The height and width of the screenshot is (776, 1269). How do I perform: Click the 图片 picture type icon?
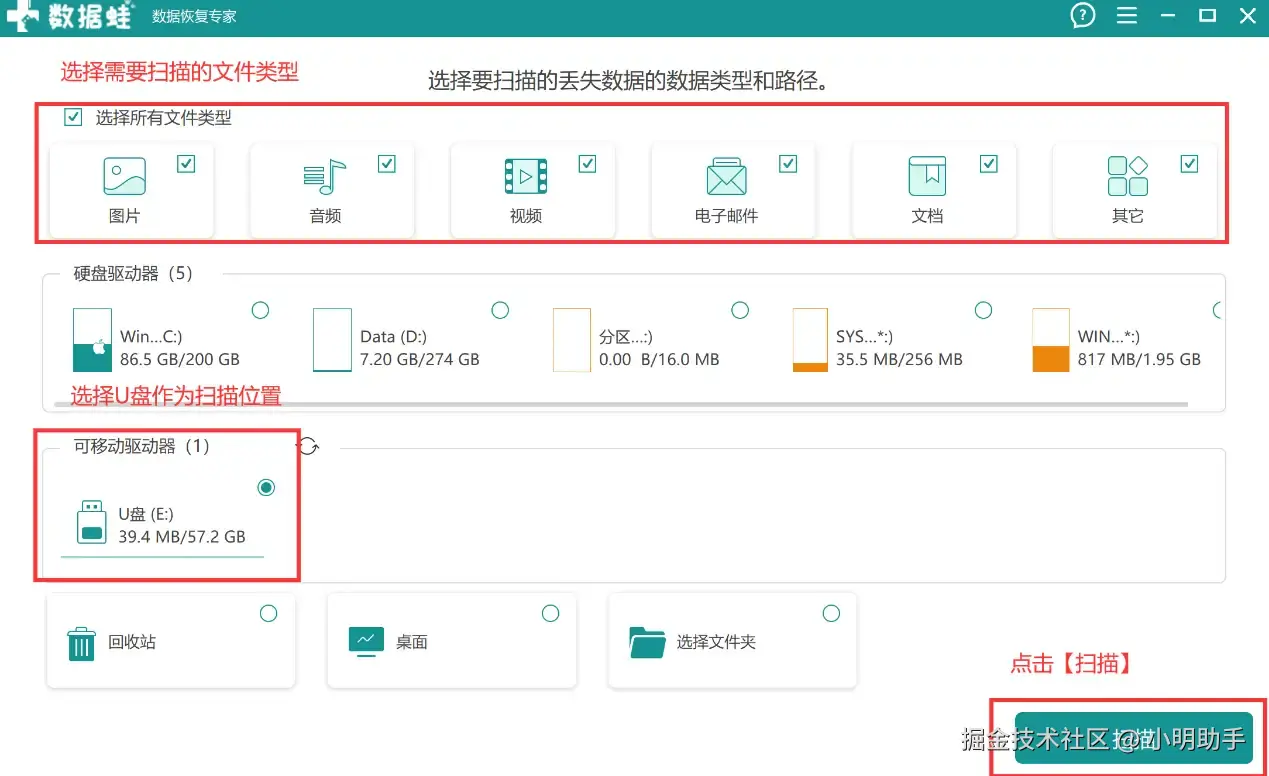tap(124, 176)
